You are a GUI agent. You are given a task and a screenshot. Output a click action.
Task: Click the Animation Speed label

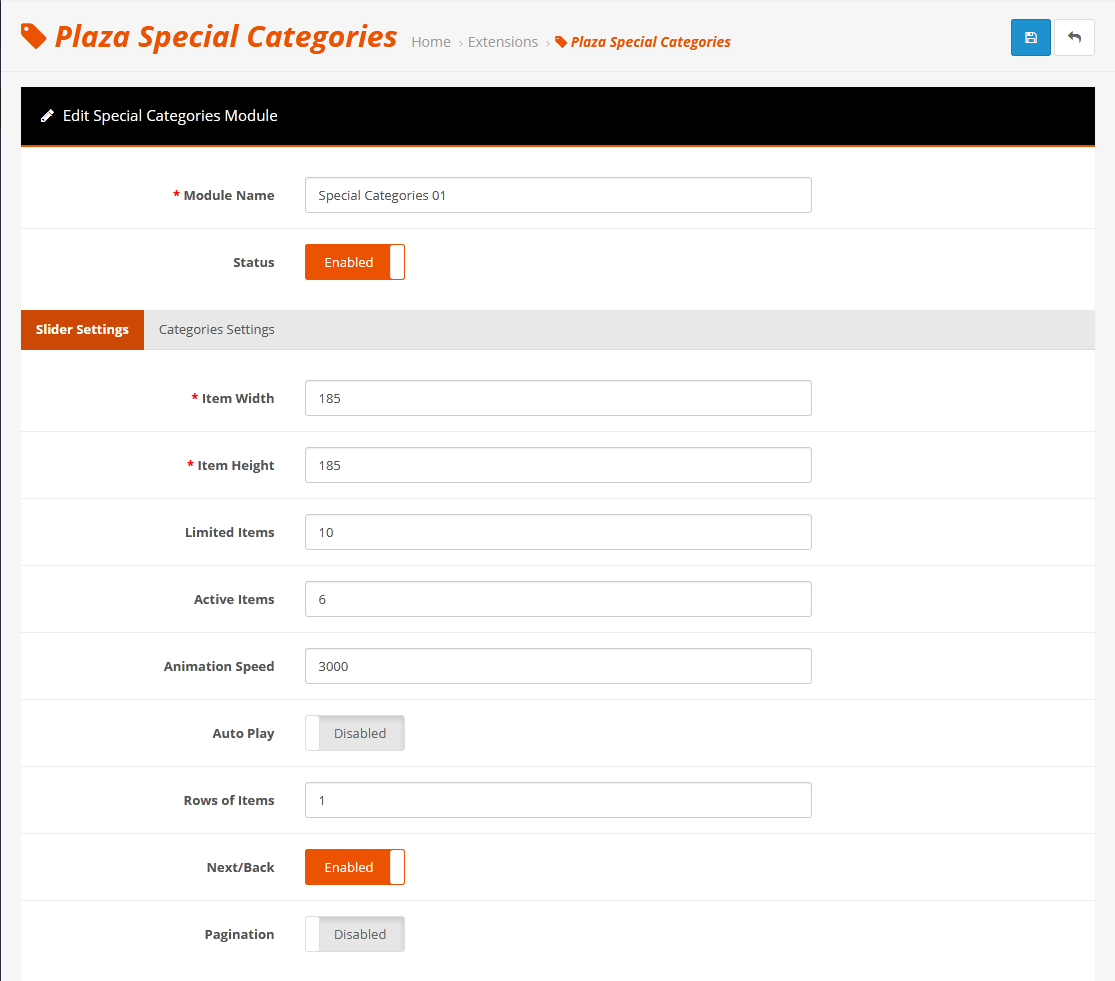point(219,667)
